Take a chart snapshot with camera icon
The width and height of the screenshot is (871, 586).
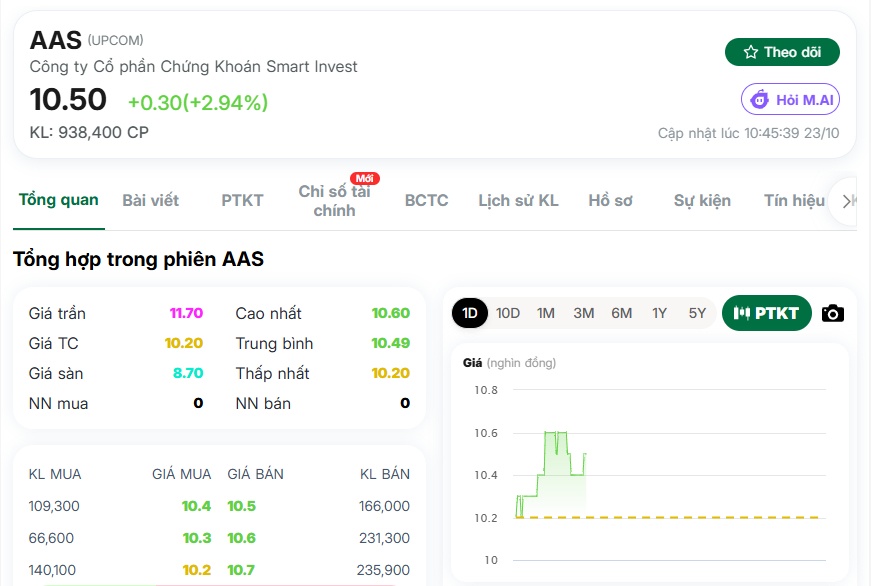pos(833,313)
